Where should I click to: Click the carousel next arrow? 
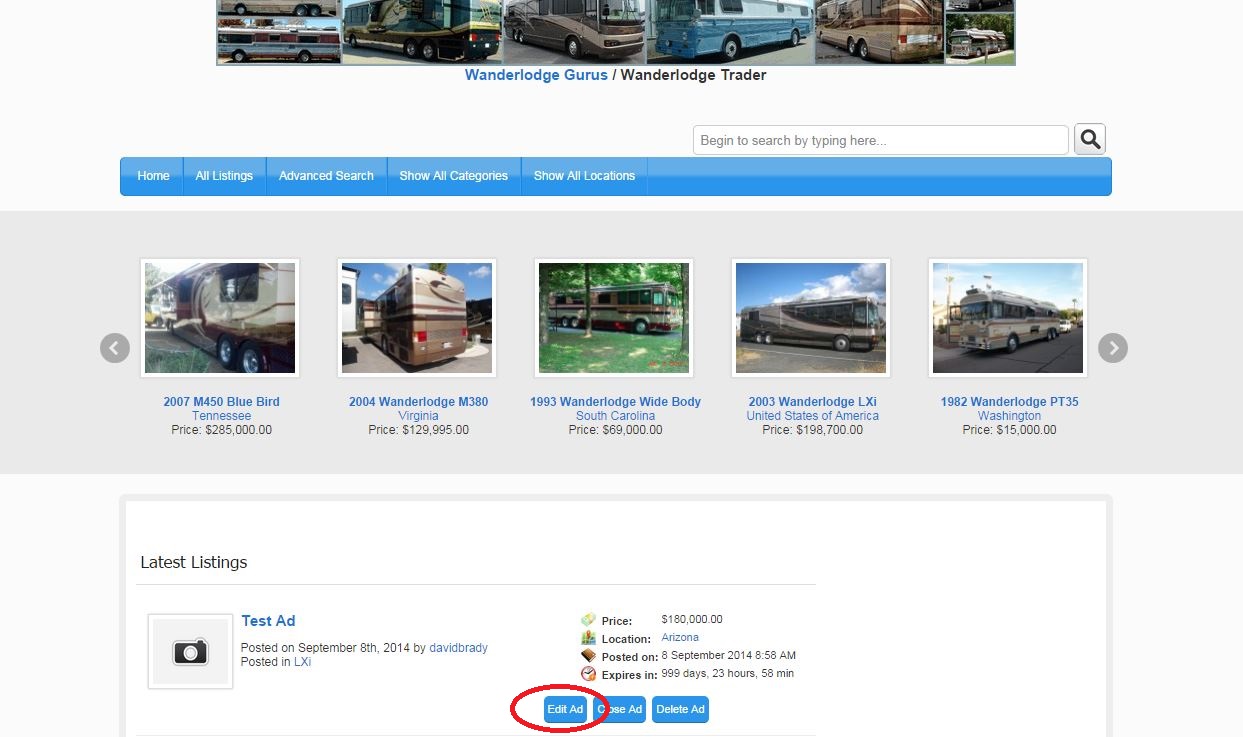[x=1113, y=348]
